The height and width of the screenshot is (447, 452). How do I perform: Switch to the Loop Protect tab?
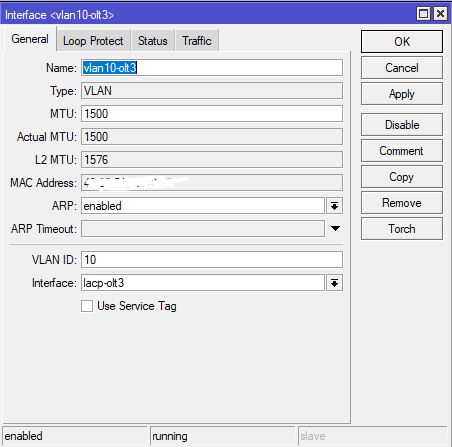coord(93,41)
